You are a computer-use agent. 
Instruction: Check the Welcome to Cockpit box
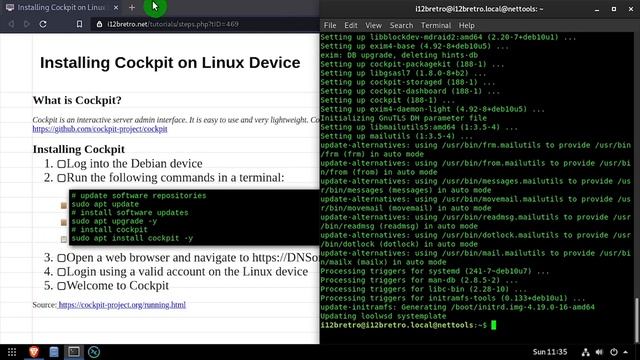point(61,286)
